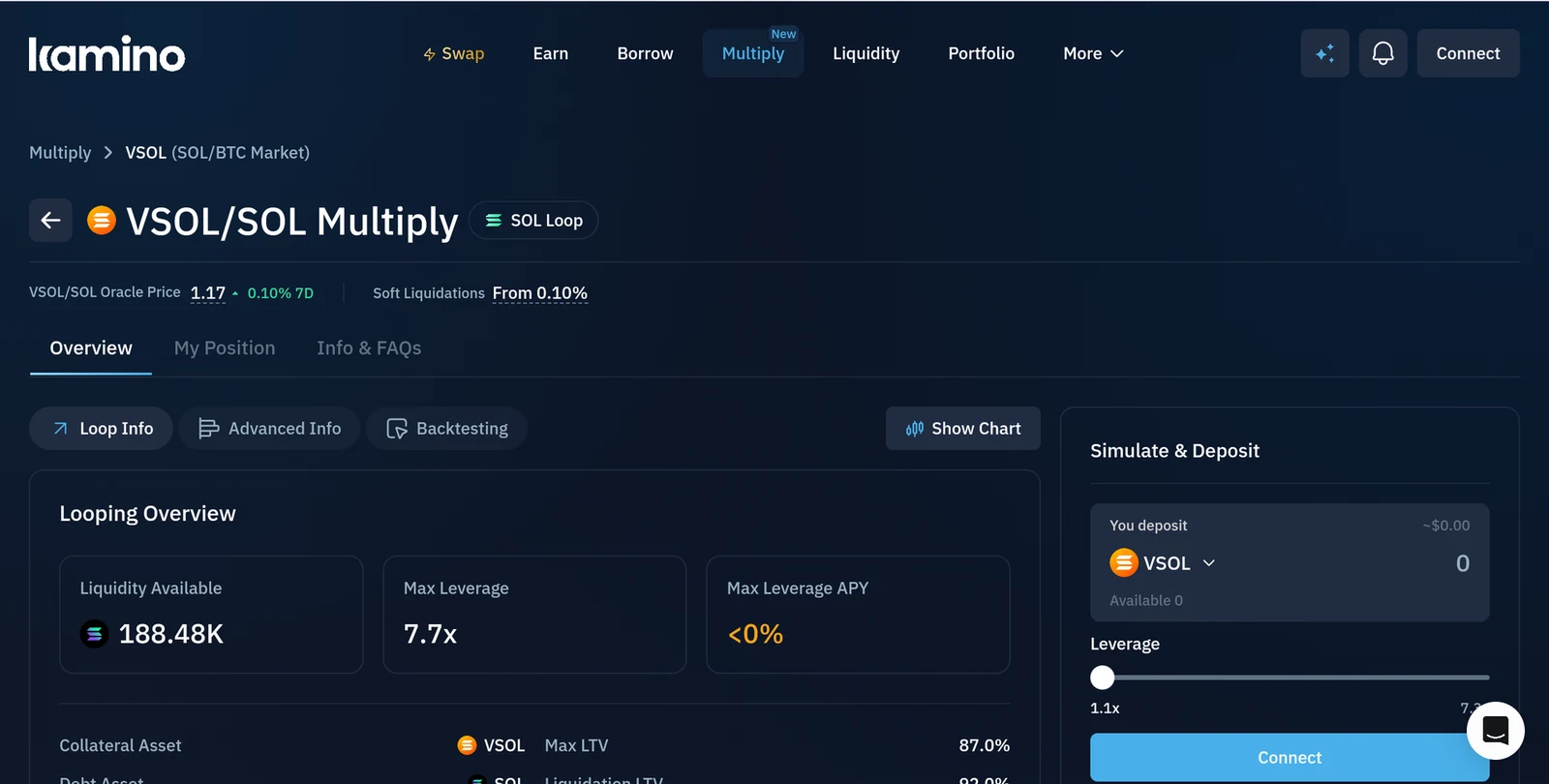The image size is (1549, 784).
Task: Click the VSOL (SOL/BTC Market) breadcrumb
Action: pos(218,153)
